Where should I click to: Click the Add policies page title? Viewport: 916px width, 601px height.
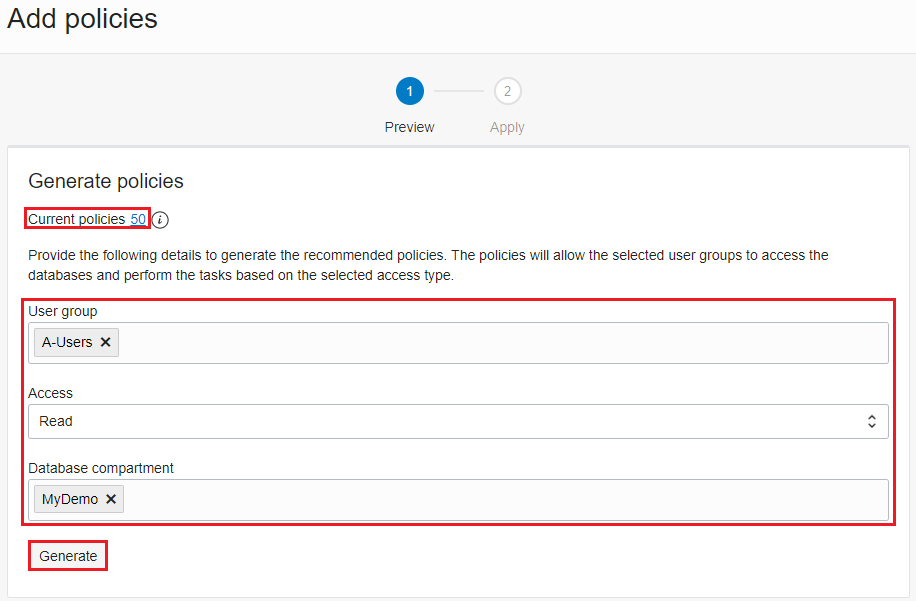(81, 19)
